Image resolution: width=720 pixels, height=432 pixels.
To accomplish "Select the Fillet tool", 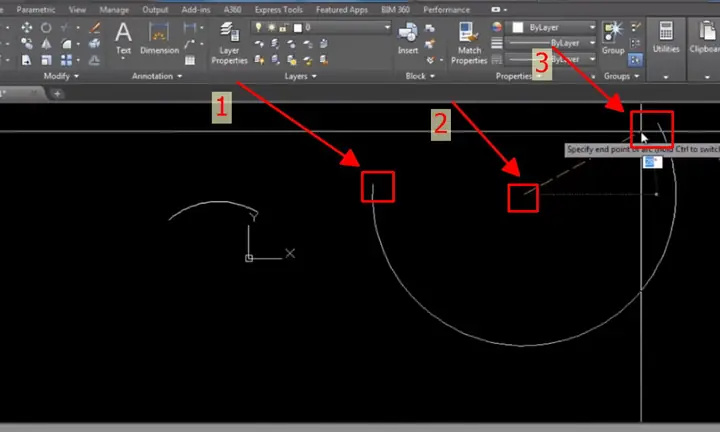I will [66, 44].
